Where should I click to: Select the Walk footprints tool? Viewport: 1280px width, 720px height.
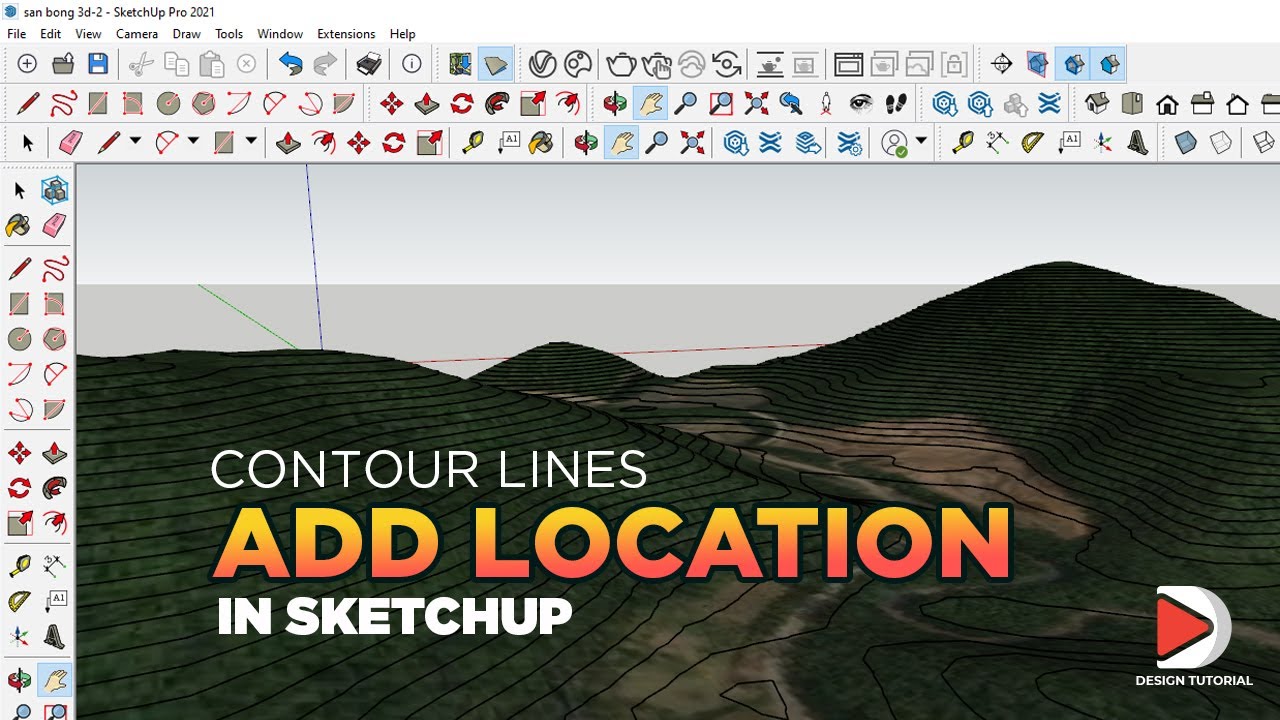(x=896, y=103)
